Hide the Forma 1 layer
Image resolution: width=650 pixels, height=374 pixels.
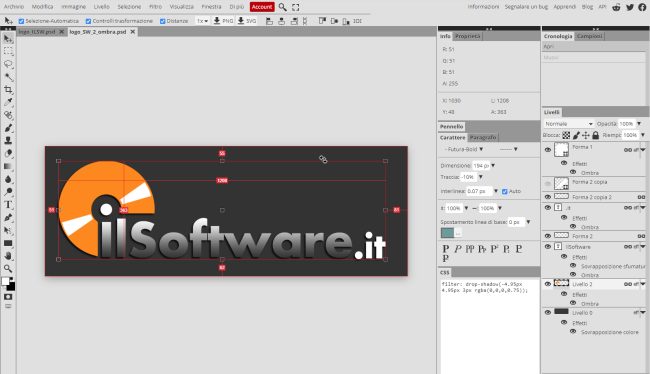(548, 150)
